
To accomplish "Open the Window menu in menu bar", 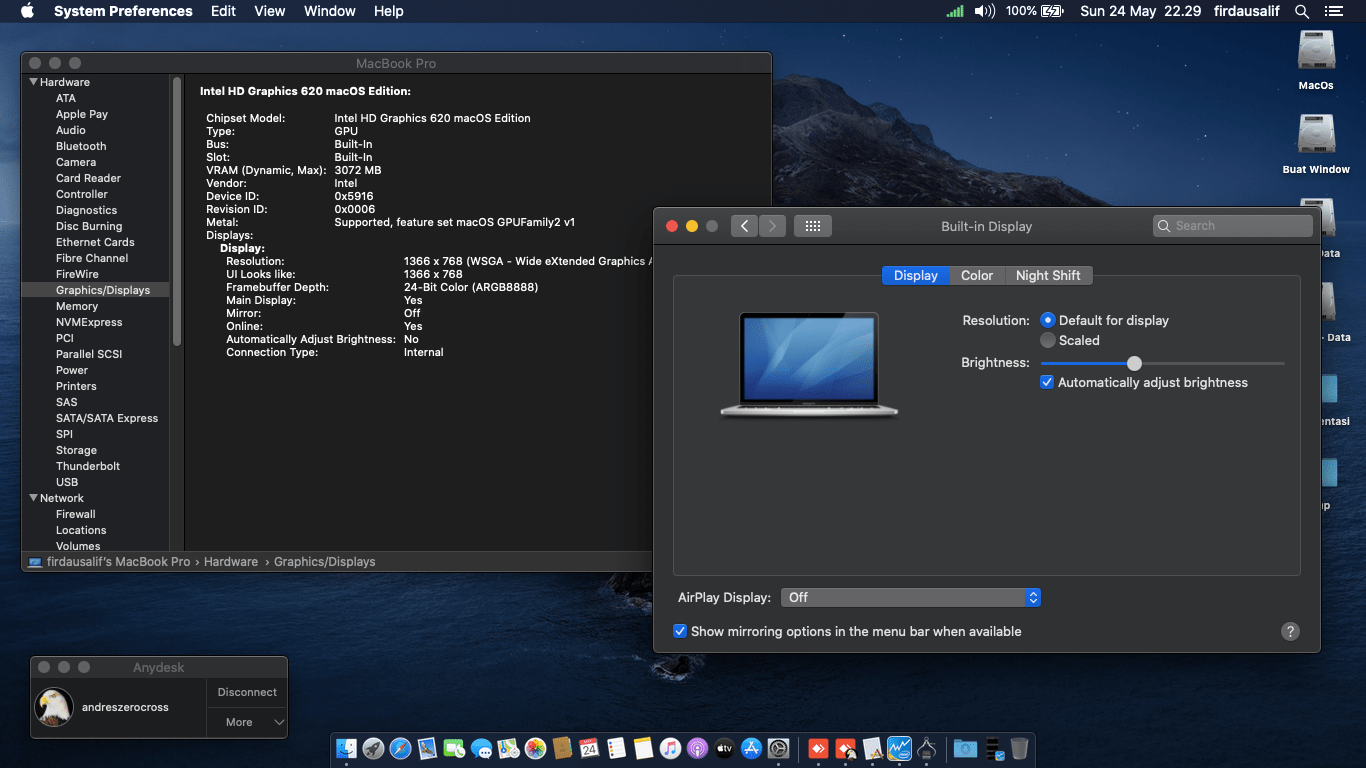I will [x=329, y=11].
